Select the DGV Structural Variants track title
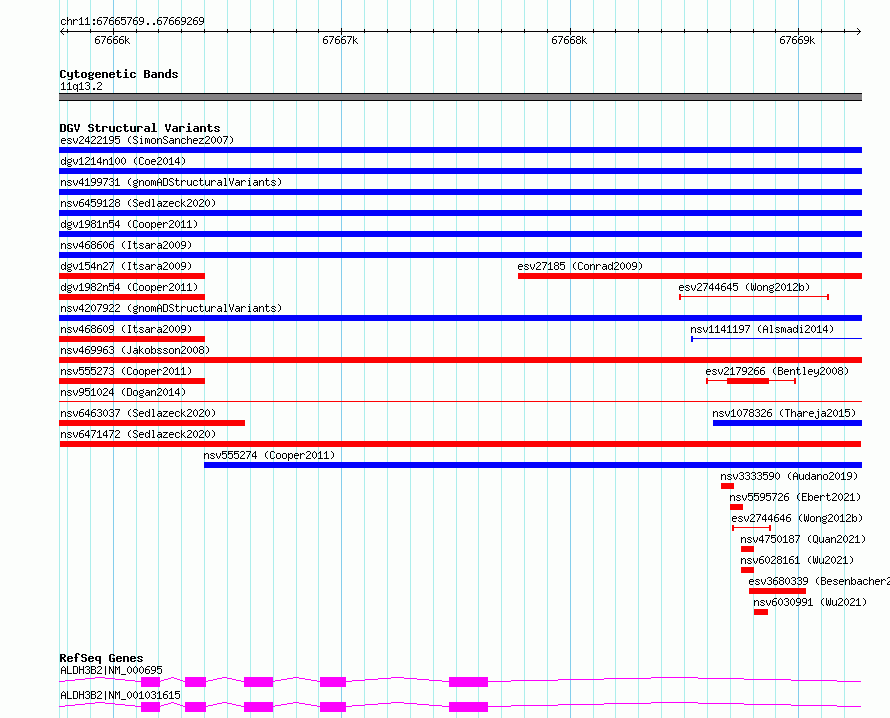This screenshot has height=718, width=890. (x=140, y=128)
